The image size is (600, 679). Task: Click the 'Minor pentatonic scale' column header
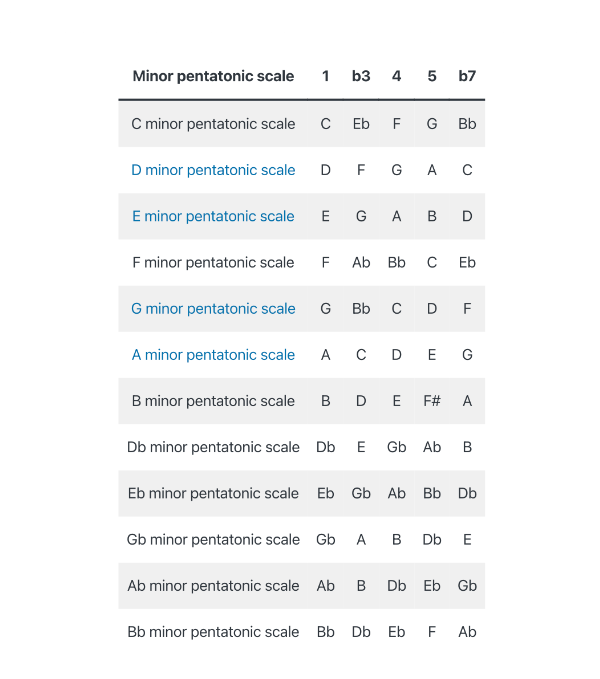coord(213,76)
